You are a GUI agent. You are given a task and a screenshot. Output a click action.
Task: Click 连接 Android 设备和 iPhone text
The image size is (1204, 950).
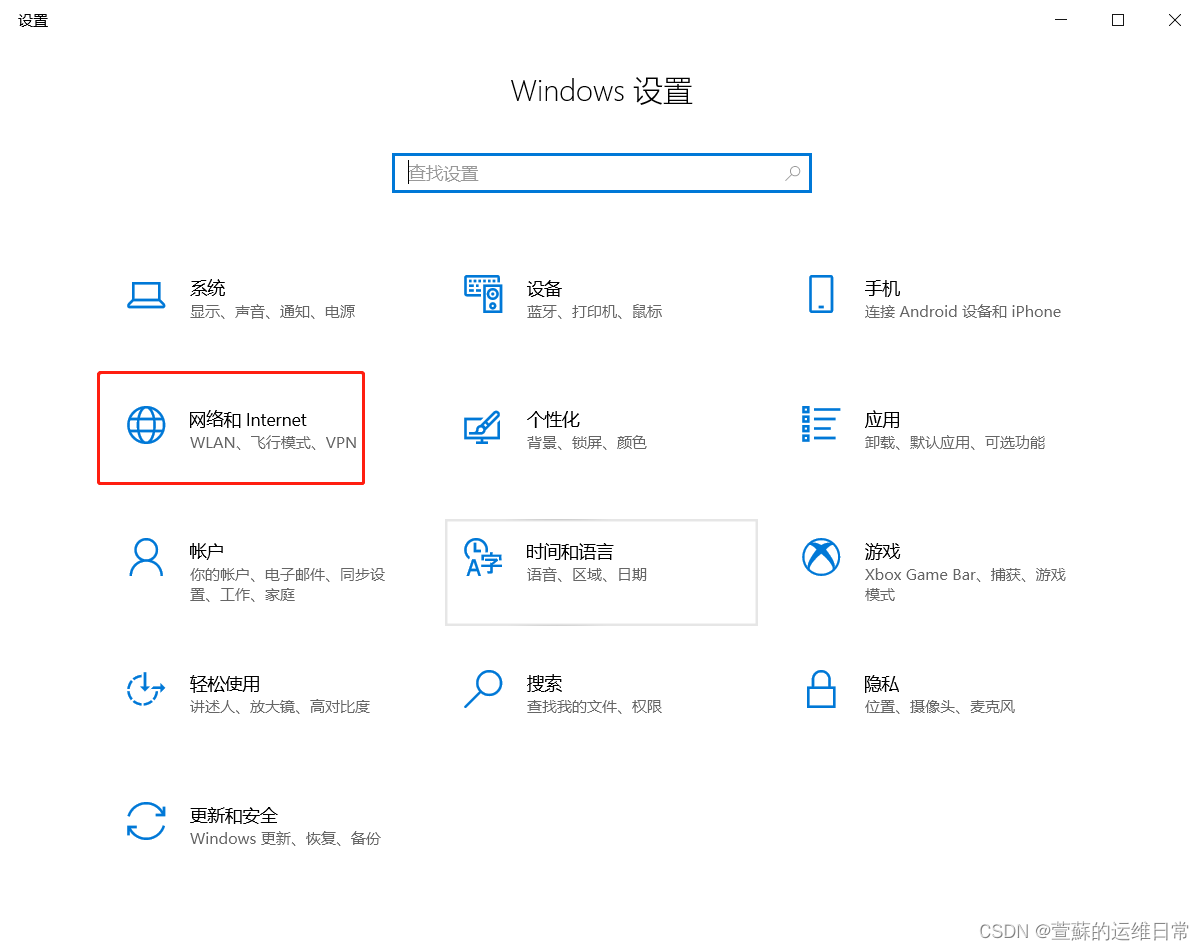coord(963,312)
